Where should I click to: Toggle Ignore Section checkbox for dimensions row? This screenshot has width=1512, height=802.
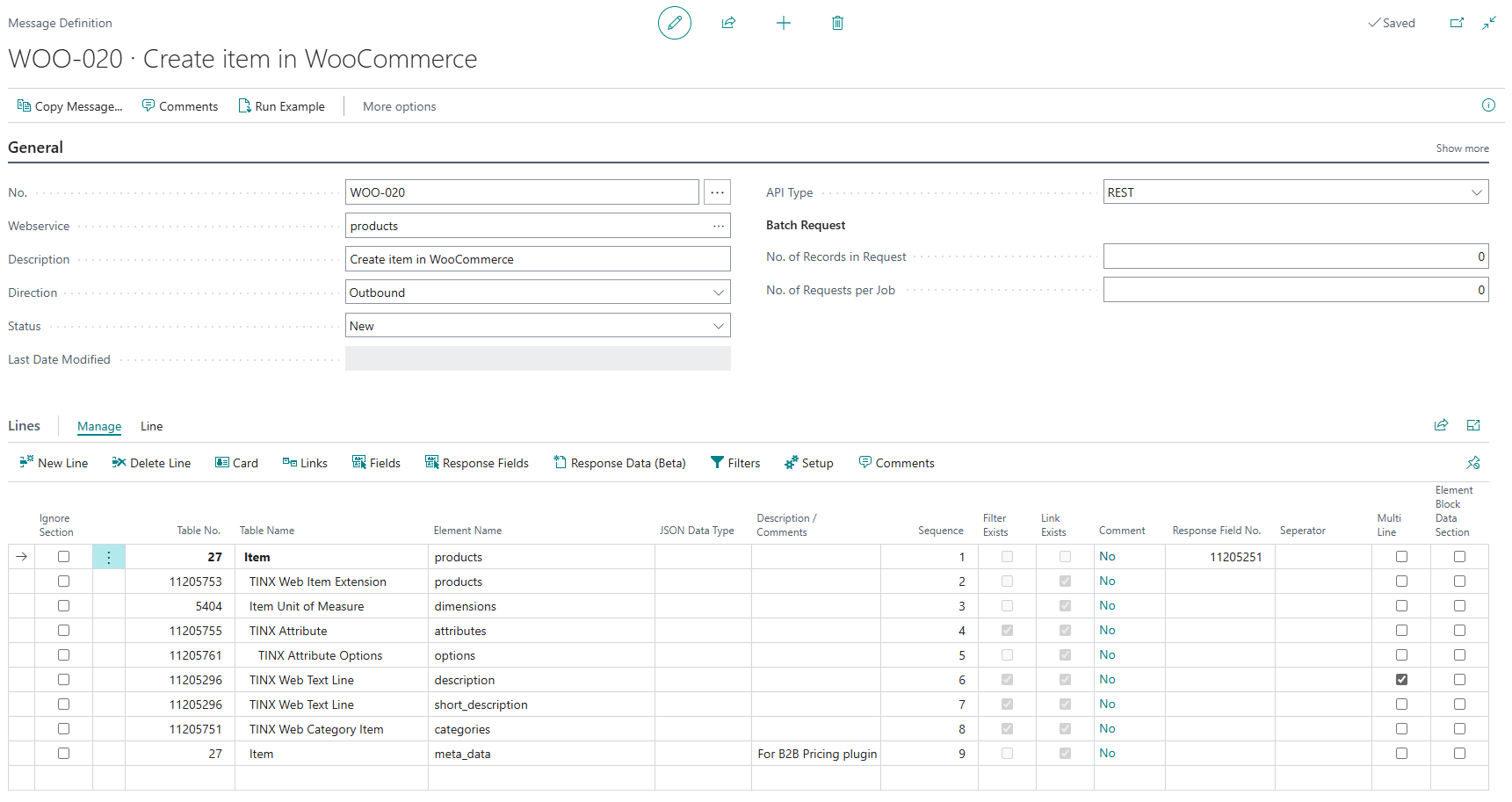tap(63, 606)
